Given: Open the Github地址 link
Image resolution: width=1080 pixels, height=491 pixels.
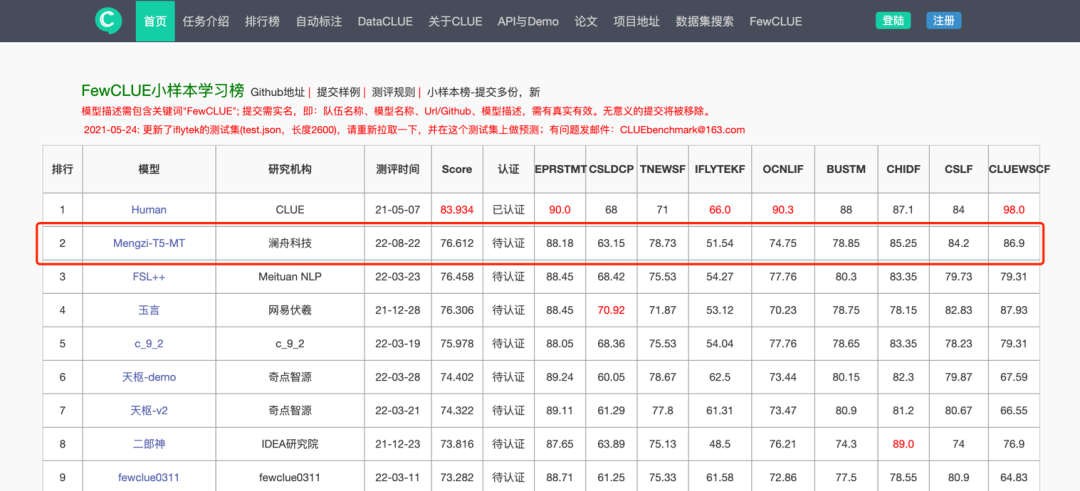Looking at the screenshot, I should pos(278,92).
